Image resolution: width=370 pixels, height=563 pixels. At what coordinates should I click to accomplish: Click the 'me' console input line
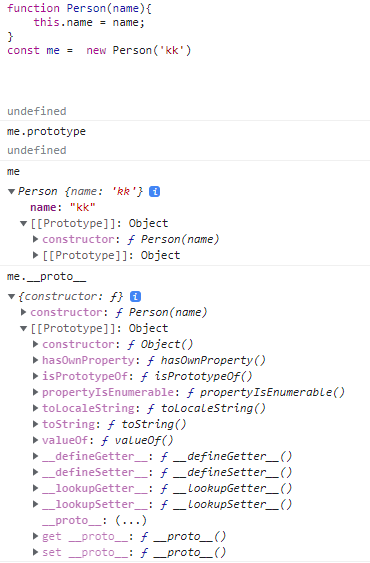13,172
